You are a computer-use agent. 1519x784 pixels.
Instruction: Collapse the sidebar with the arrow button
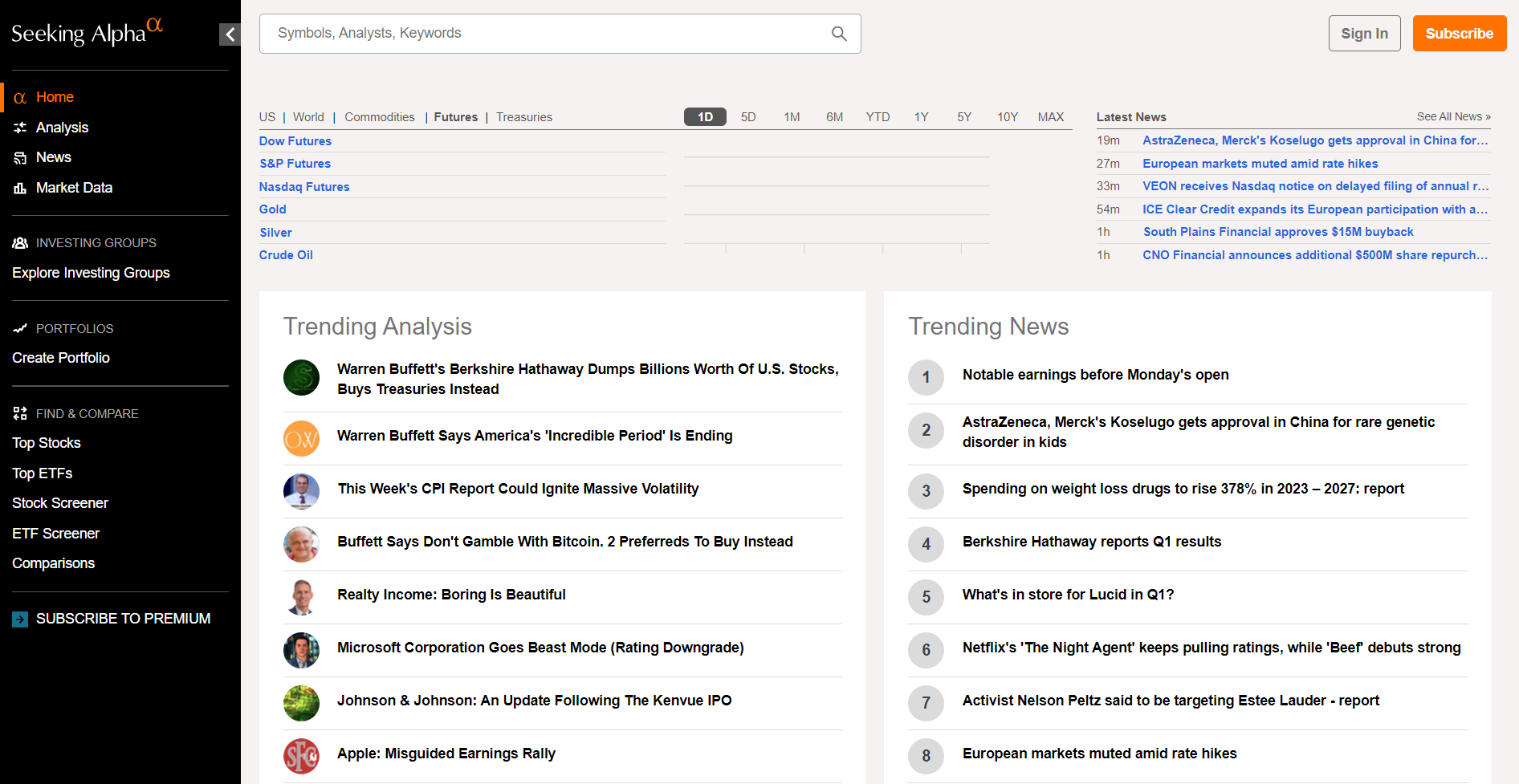(x=230, y=34)
